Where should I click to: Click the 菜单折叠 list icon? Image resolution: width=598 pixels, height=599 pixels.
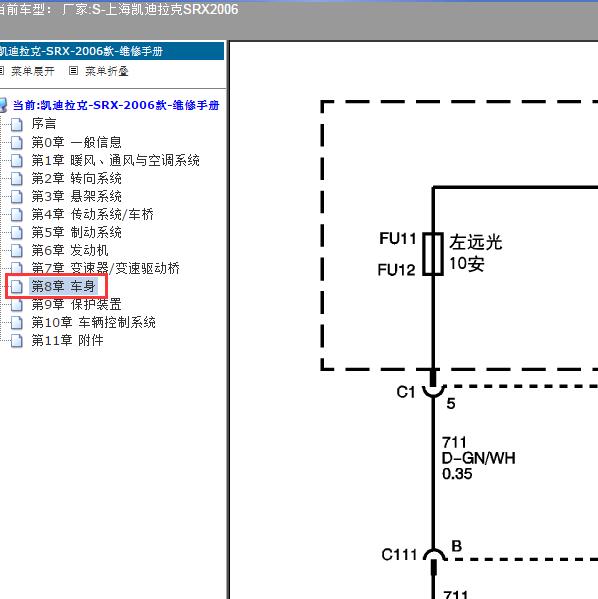point(73,70)
